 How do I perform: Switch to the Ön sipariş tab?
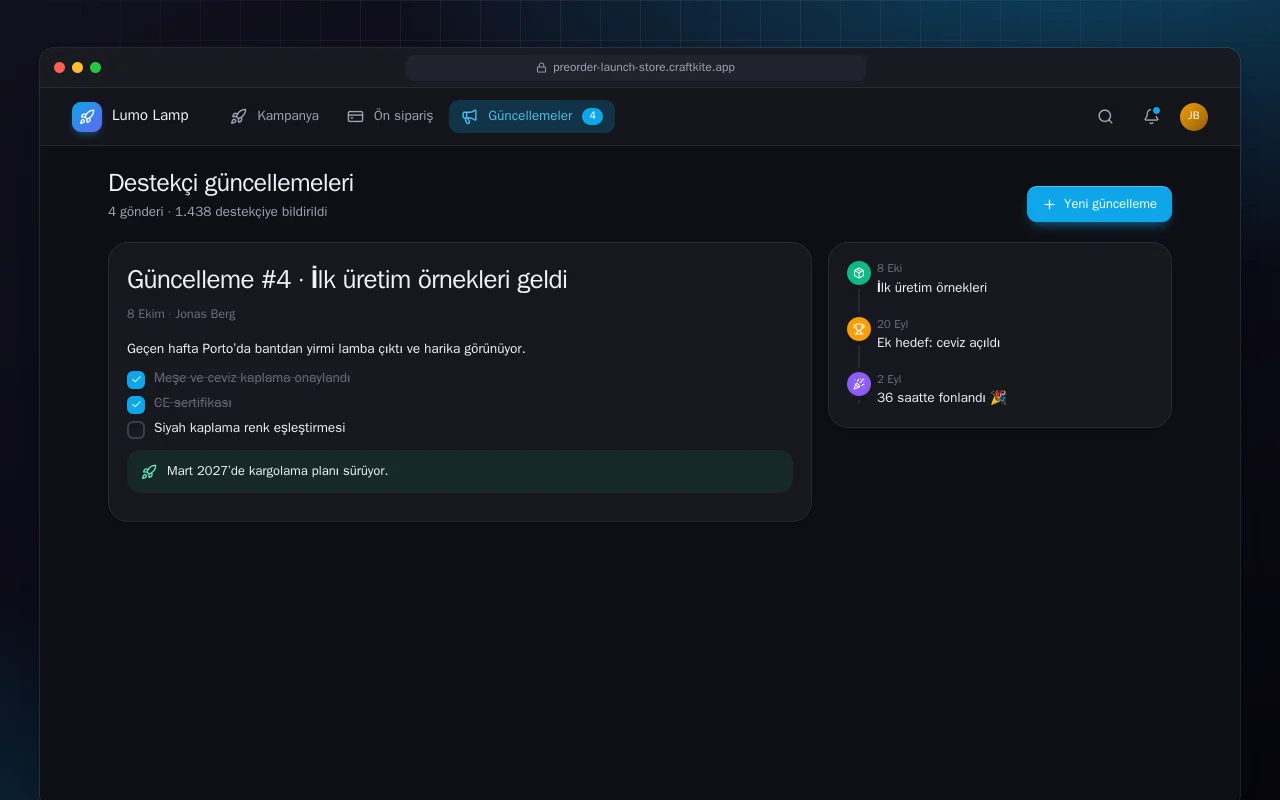click(x=390, y=116)
